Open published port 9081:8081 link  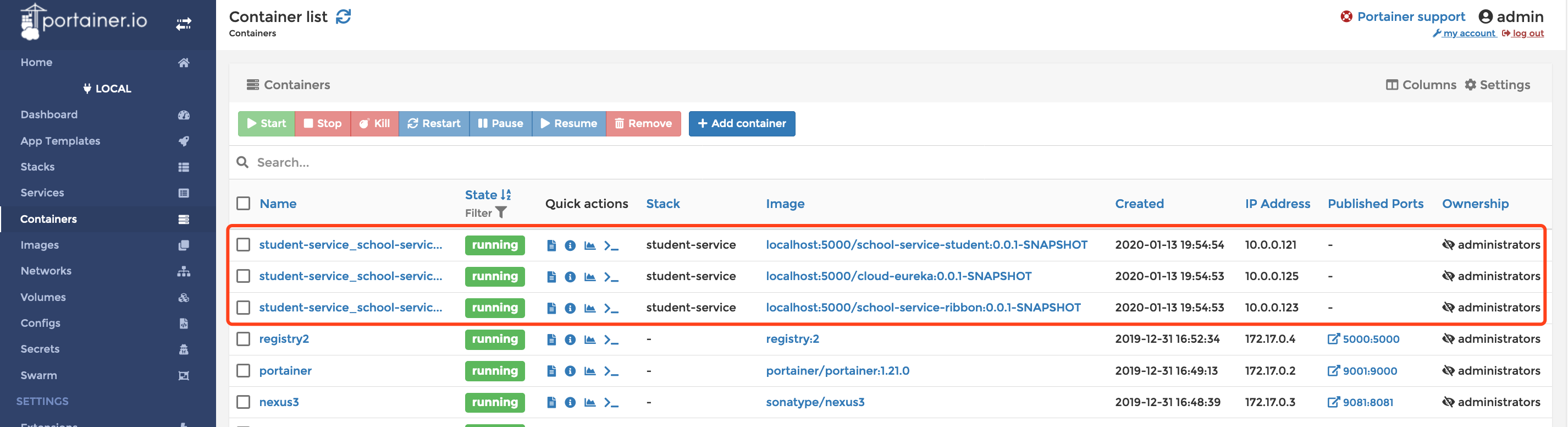click(1360, 402)
